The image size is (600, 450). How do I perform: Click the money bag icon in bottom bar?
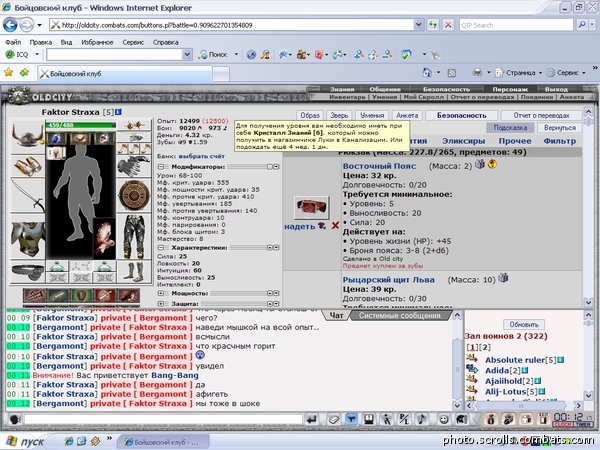pos(491,420)
